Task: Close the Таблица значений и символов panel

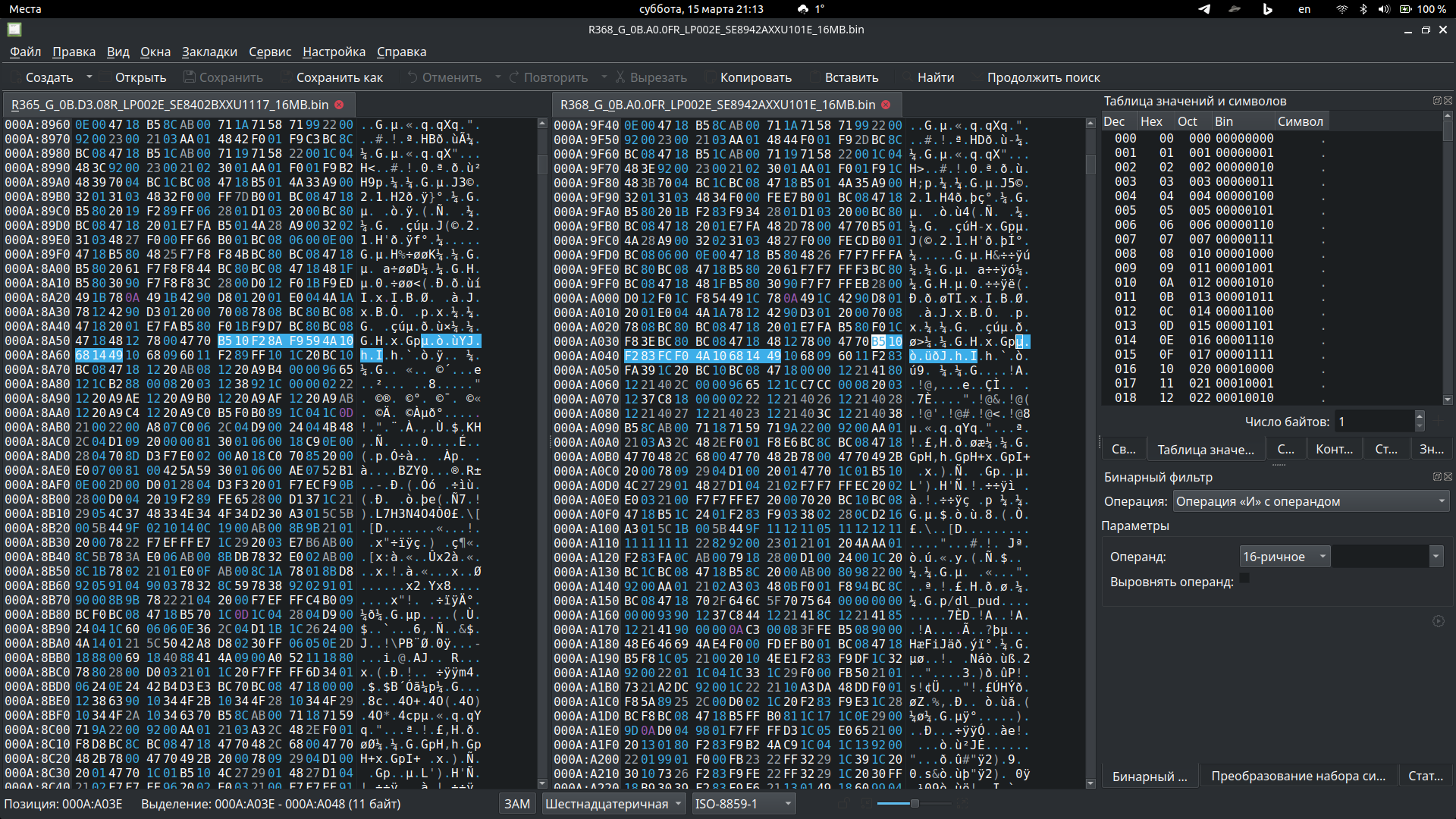Action: point(1448,101)
